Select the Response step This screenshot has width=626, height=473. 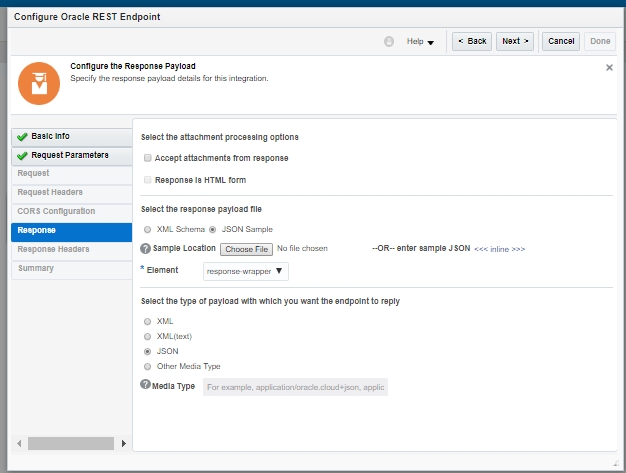71,232
